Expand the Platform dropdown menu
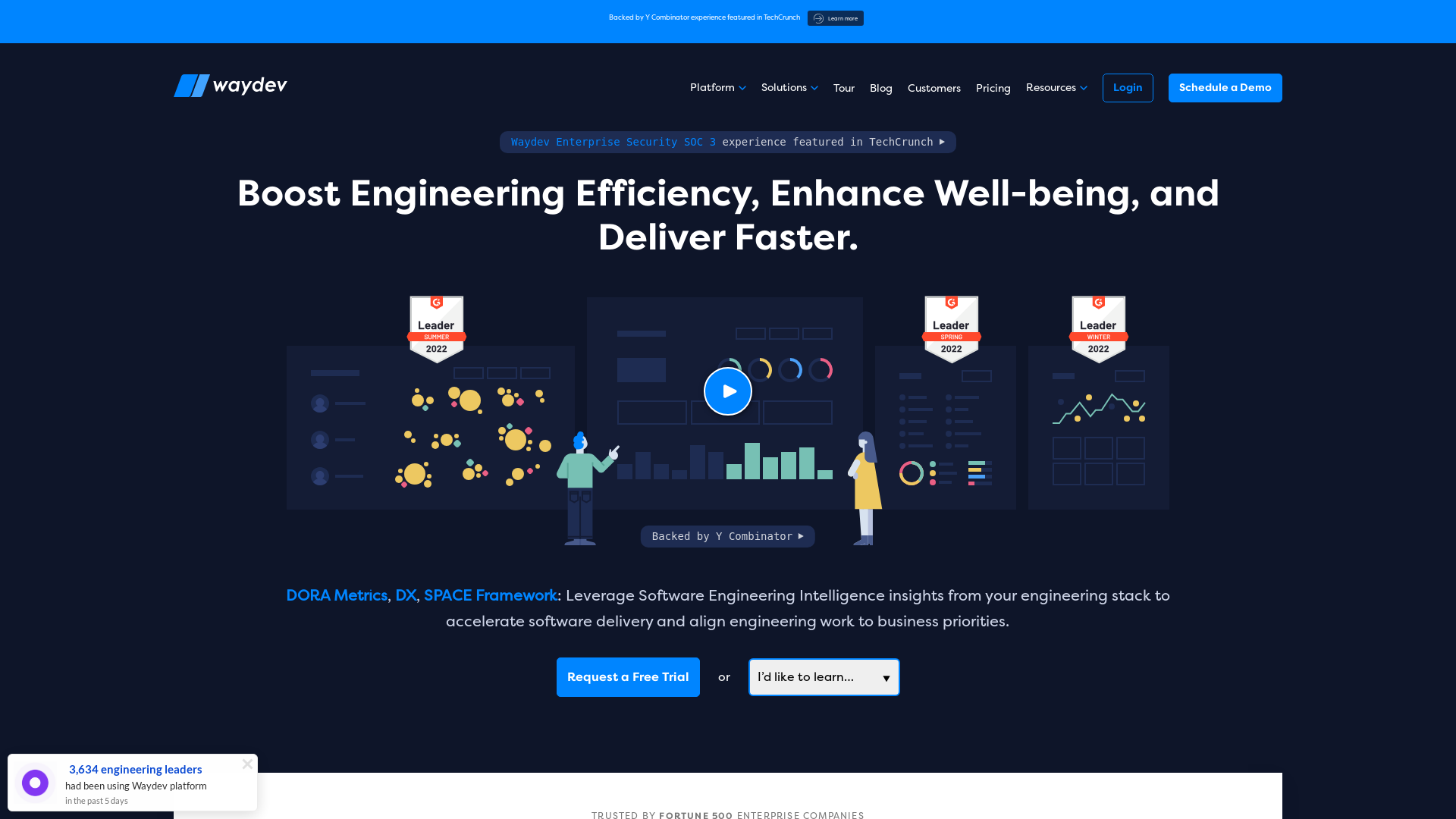1456x819 pixels. (718, 87)
